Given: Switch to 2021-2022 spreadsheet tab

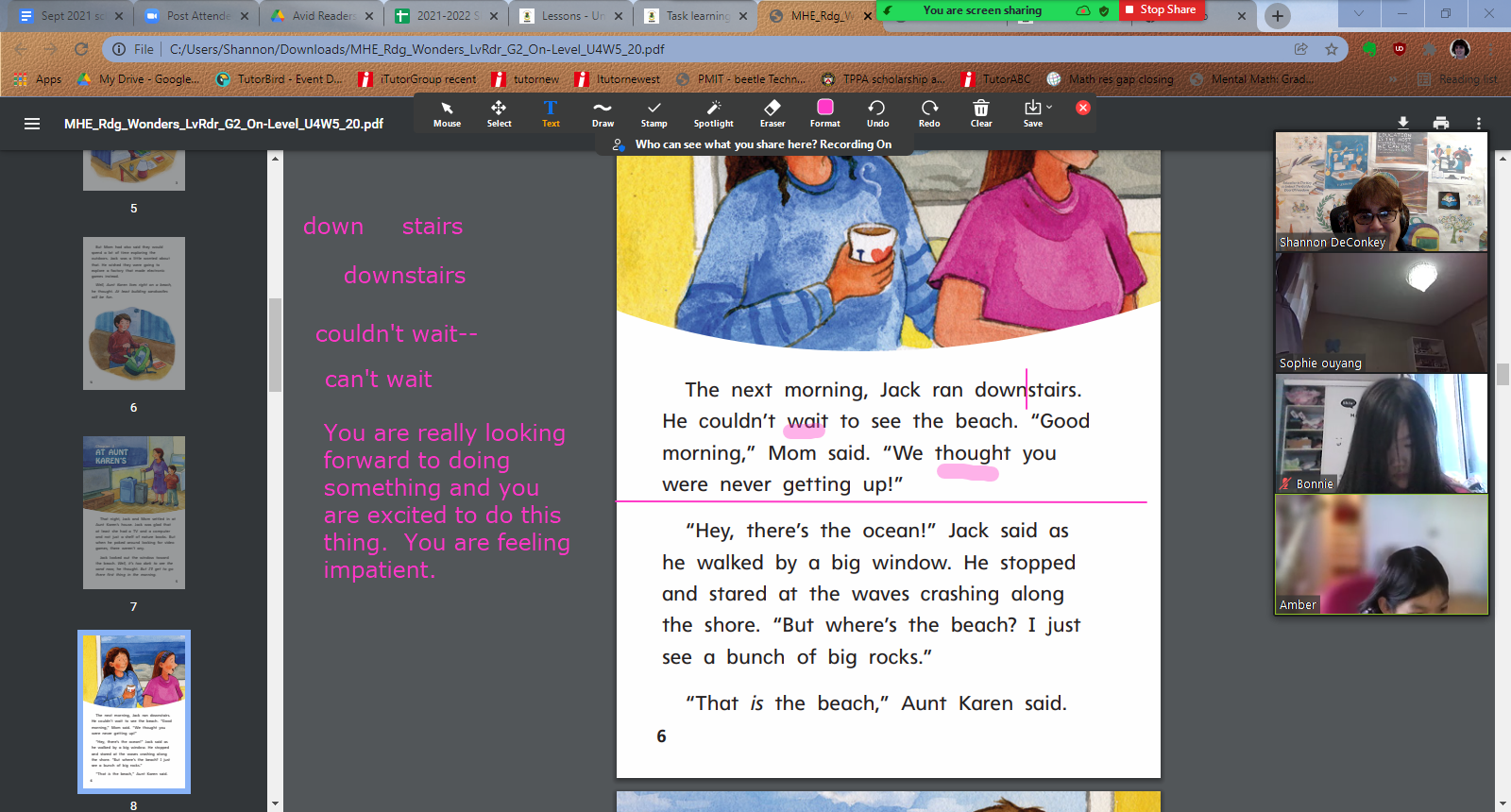Looking at the screenshot, I should point(448,16).
